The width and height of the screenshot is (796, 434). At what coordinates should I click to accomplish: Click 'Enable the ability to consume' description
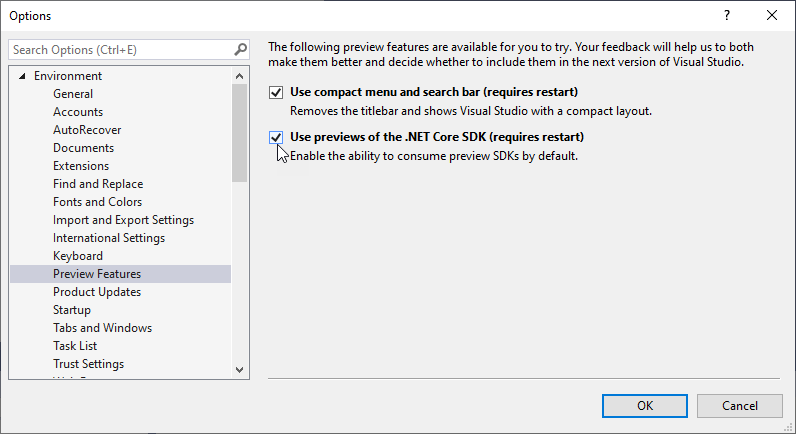[434, 156]
